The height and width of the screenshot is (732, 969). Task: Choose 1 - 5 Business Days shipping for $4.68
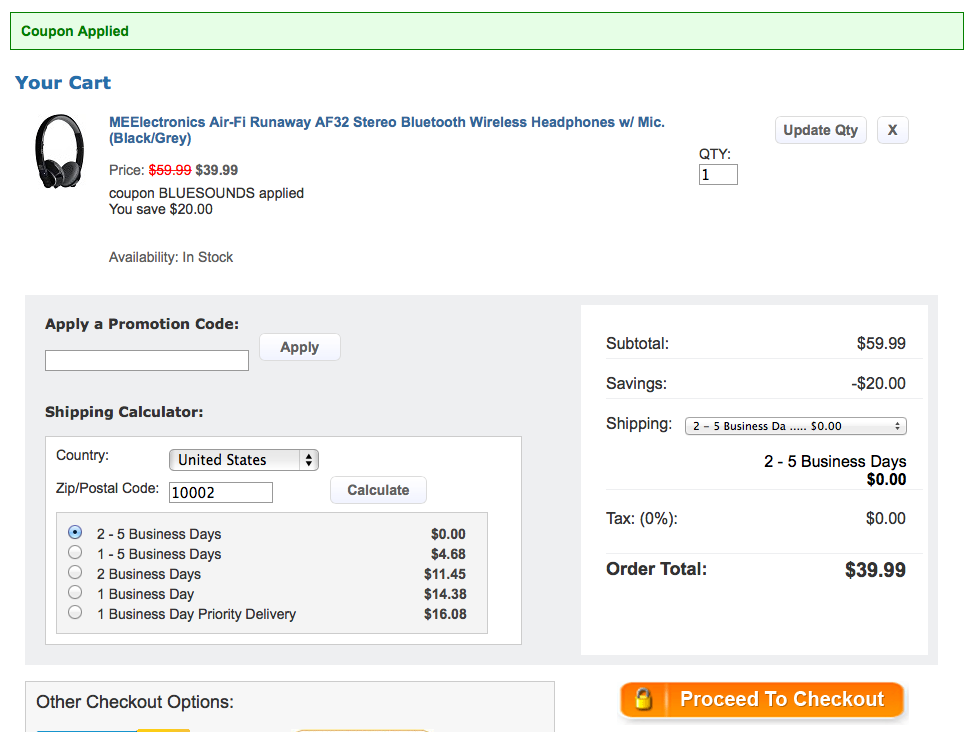pos(75,553)
